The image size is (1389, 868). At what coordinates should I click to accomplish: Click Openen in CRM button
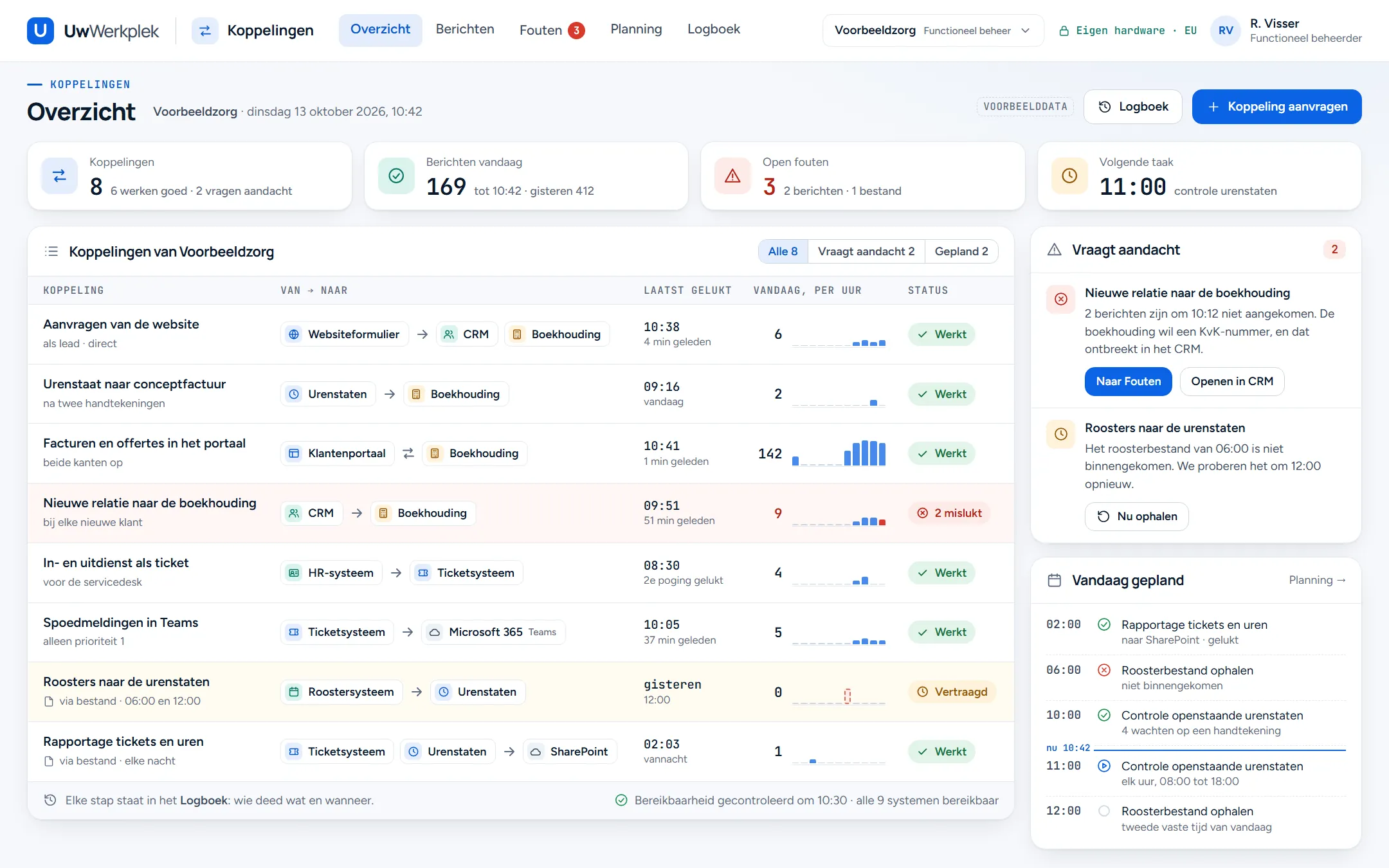point(1232,381)
